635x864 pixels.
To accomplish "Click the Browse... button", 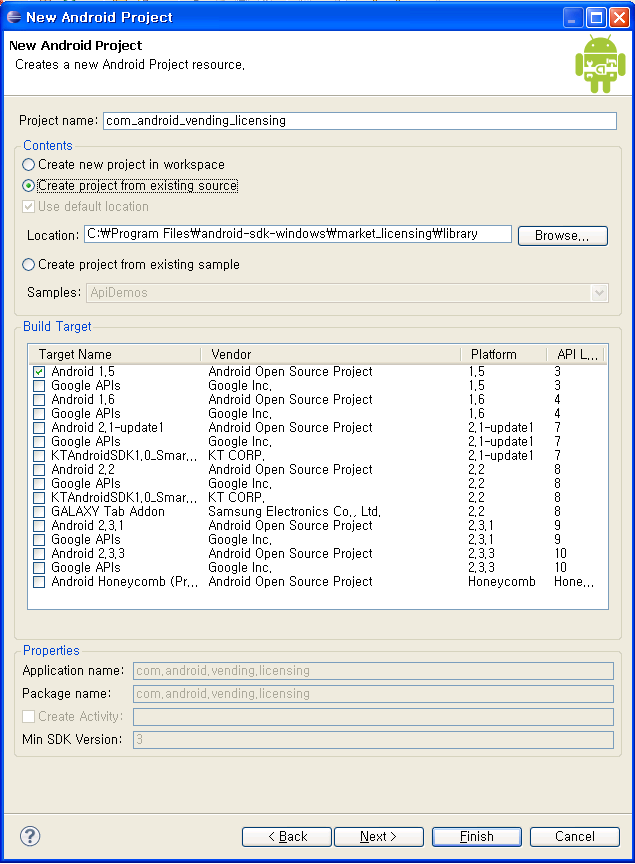I will (x=563, y=236).
